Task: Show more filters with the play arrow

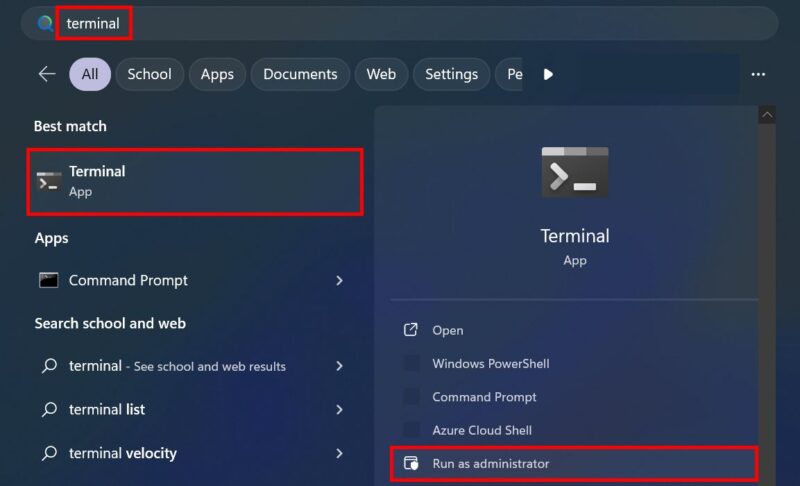Action: [548, 74]
